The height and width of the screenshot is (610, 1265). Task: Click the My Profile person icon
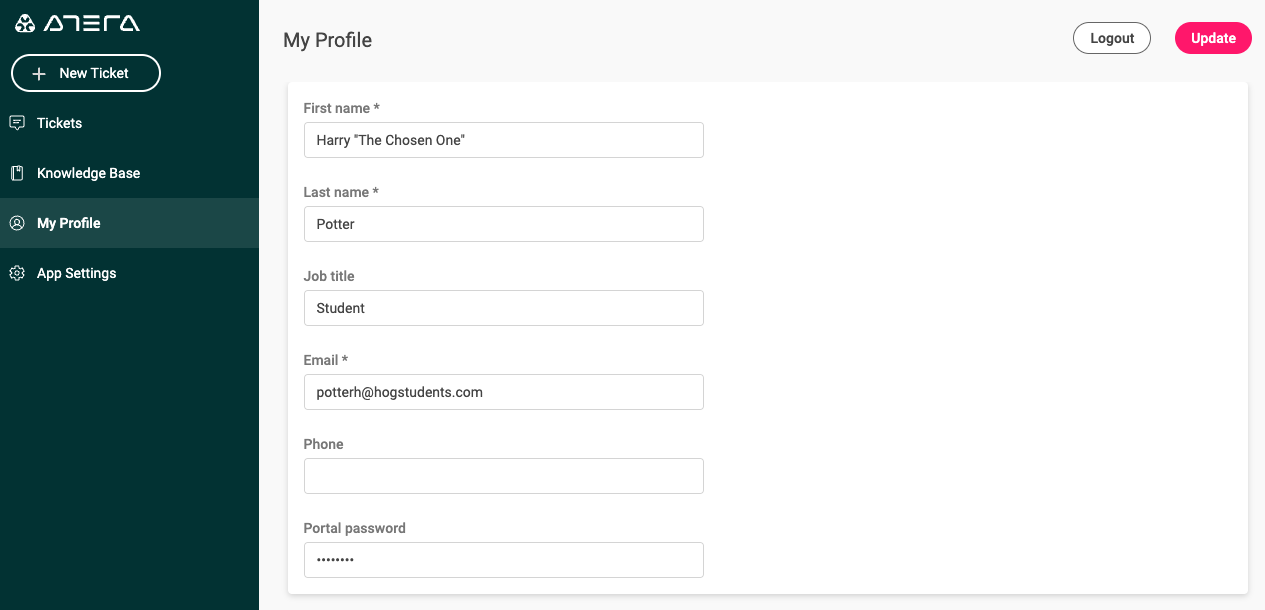[x=17, y=223]
